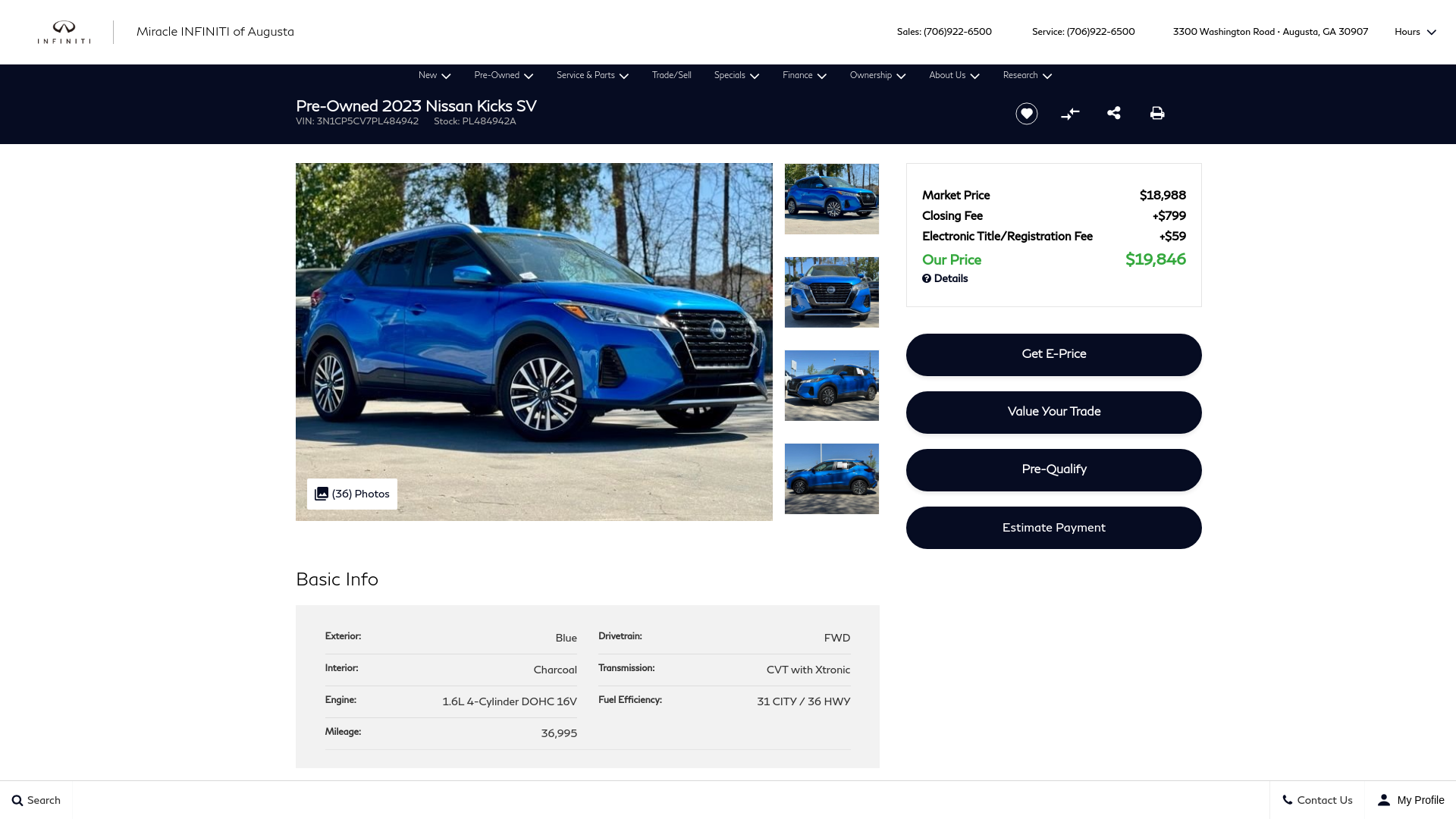Expand the Hours dropdown
Viewport: 1456px width, 819px height.
tap(1415, 32)
